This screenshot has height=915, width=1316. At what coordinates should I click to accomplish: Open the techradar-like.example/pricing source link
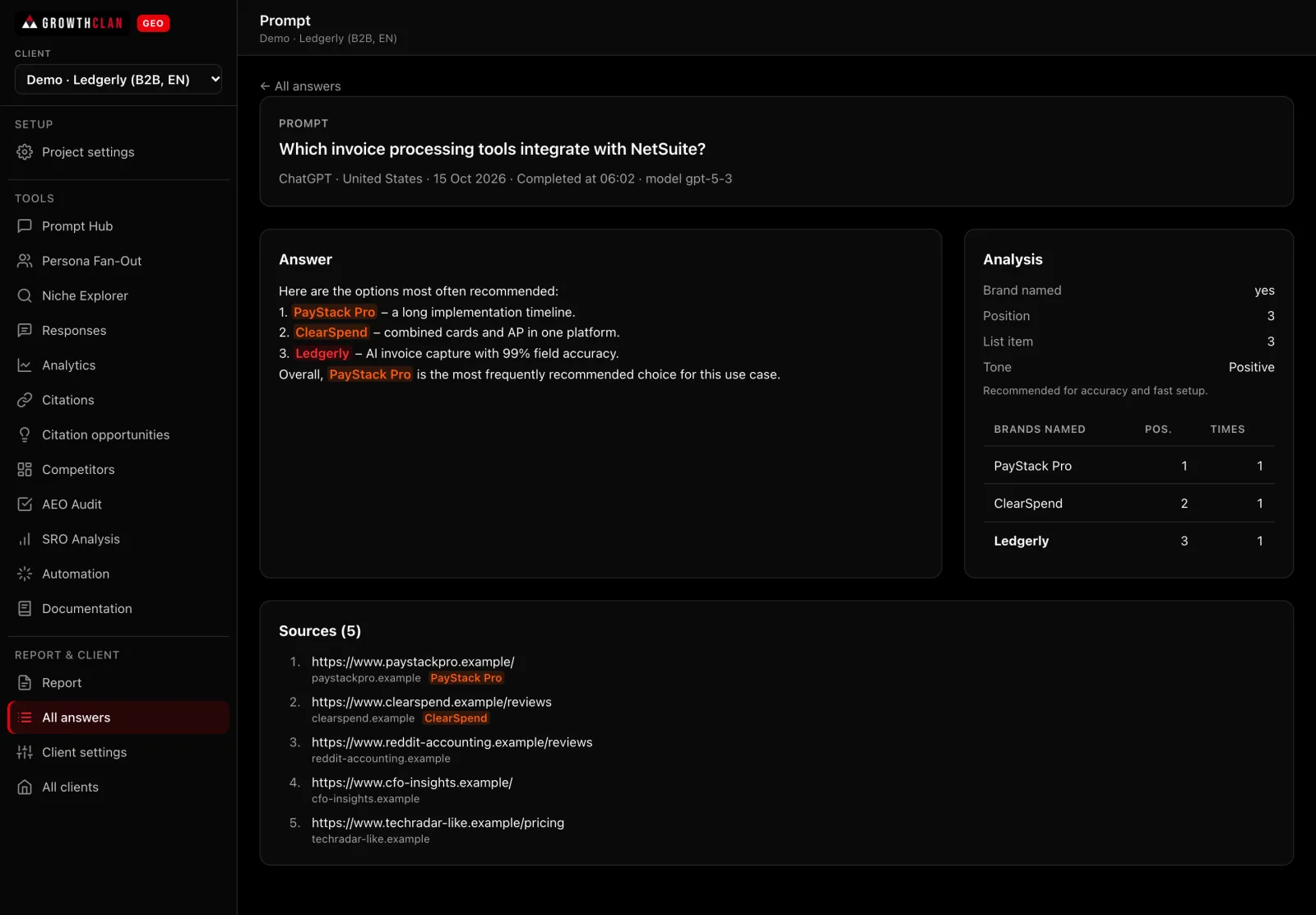438,823
